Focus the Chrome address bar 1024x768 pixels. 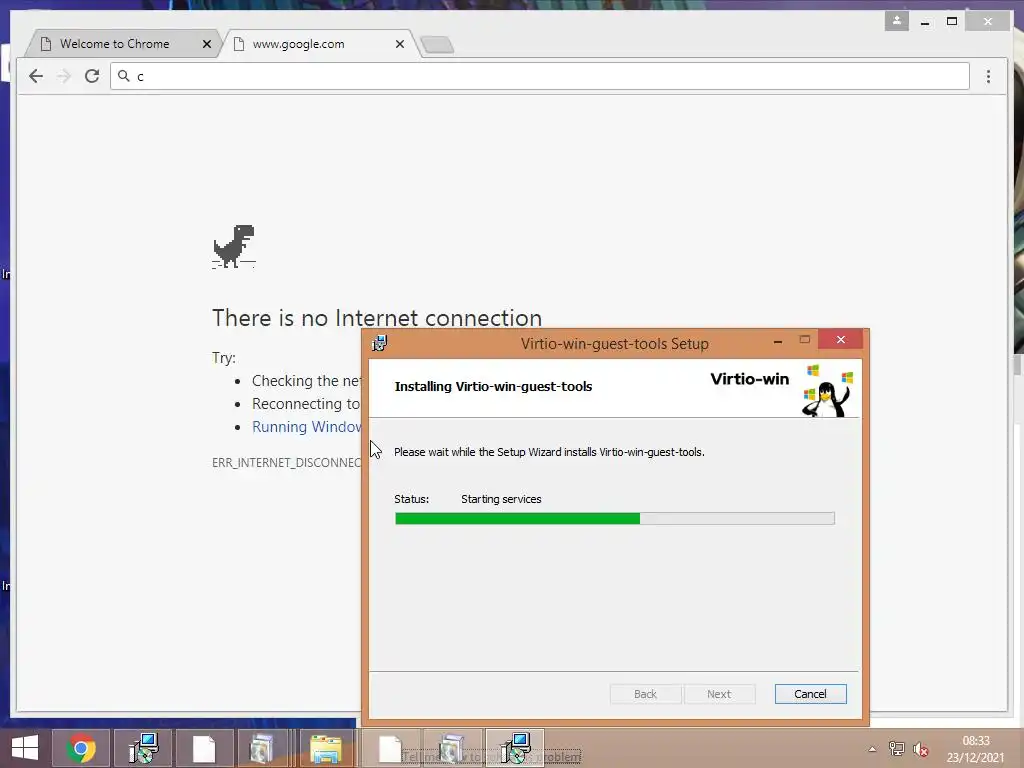[x=539, y=76]
